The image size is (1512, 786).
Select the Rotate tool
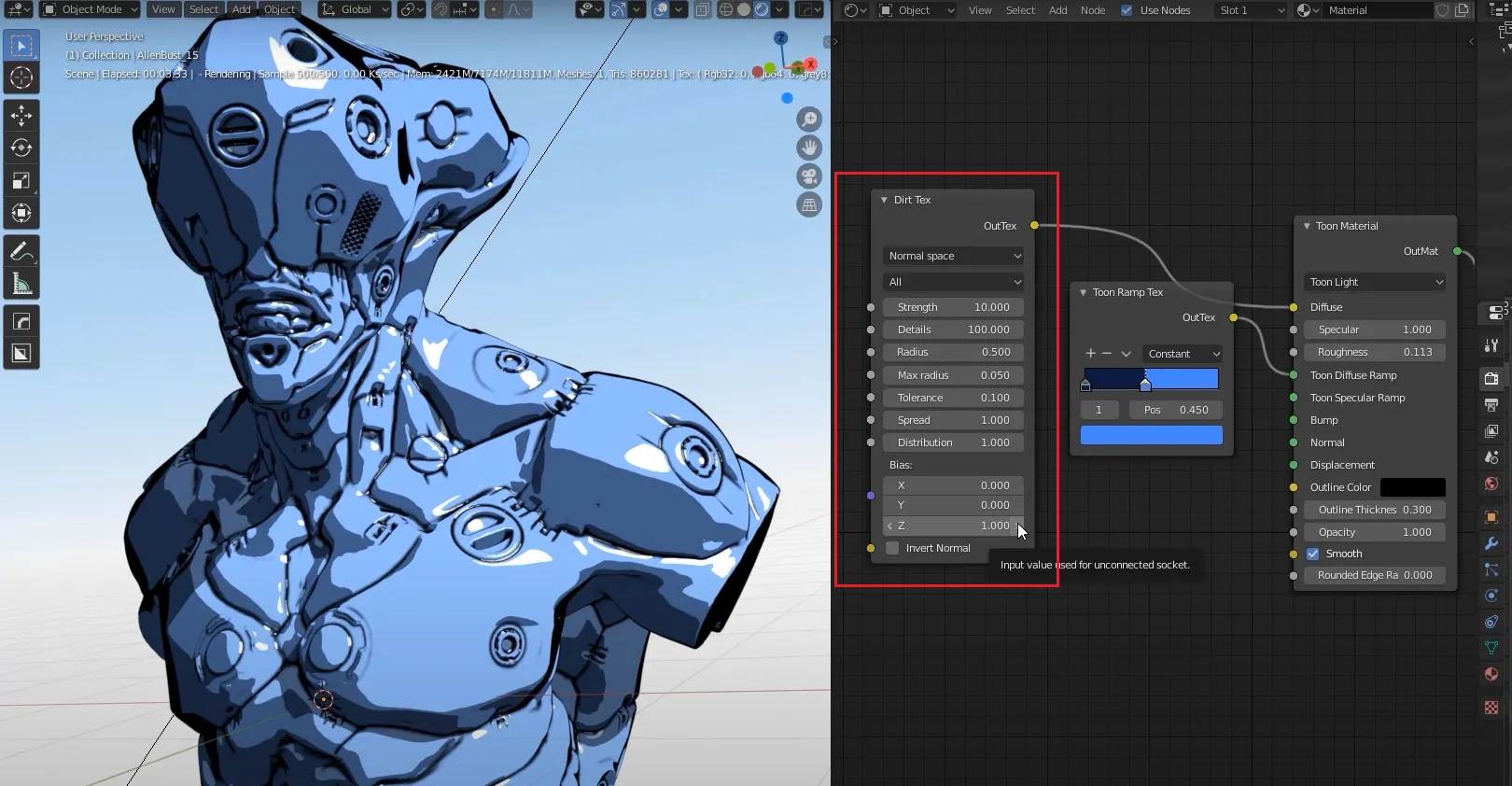[x=21, y=147]
